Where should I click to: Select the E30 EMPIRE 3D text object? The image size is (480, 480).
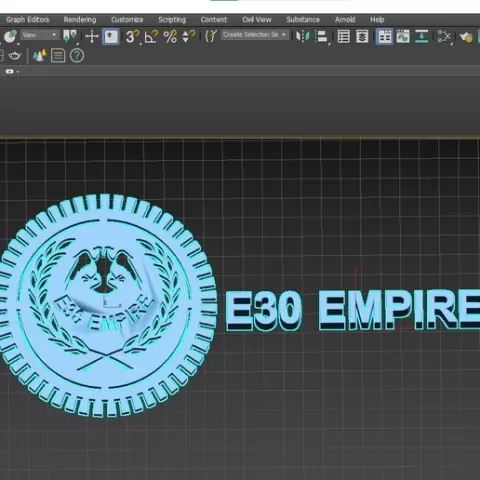point(353,310)
